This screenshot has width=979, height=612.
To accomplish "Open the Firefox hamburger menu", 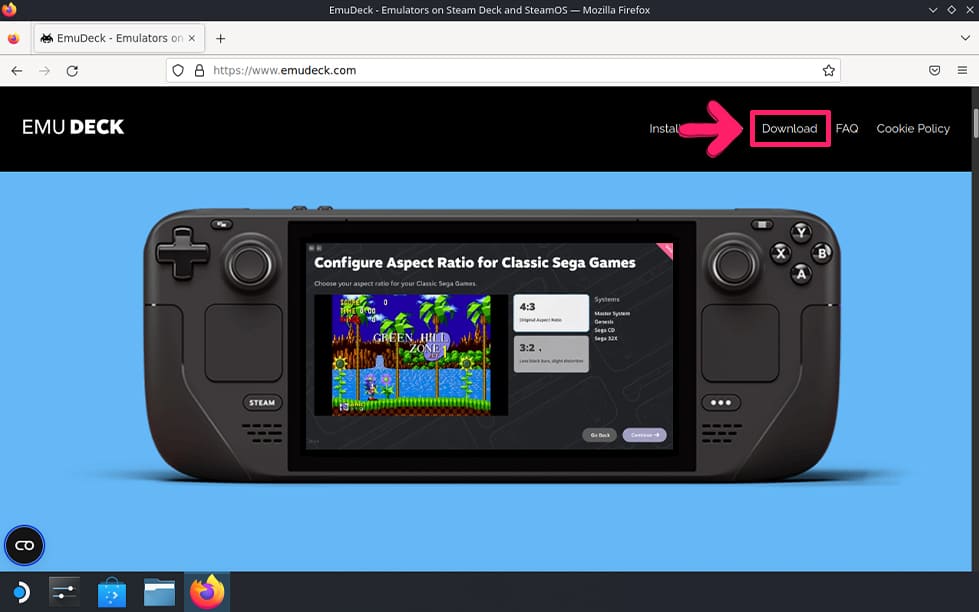I will 962,71.
